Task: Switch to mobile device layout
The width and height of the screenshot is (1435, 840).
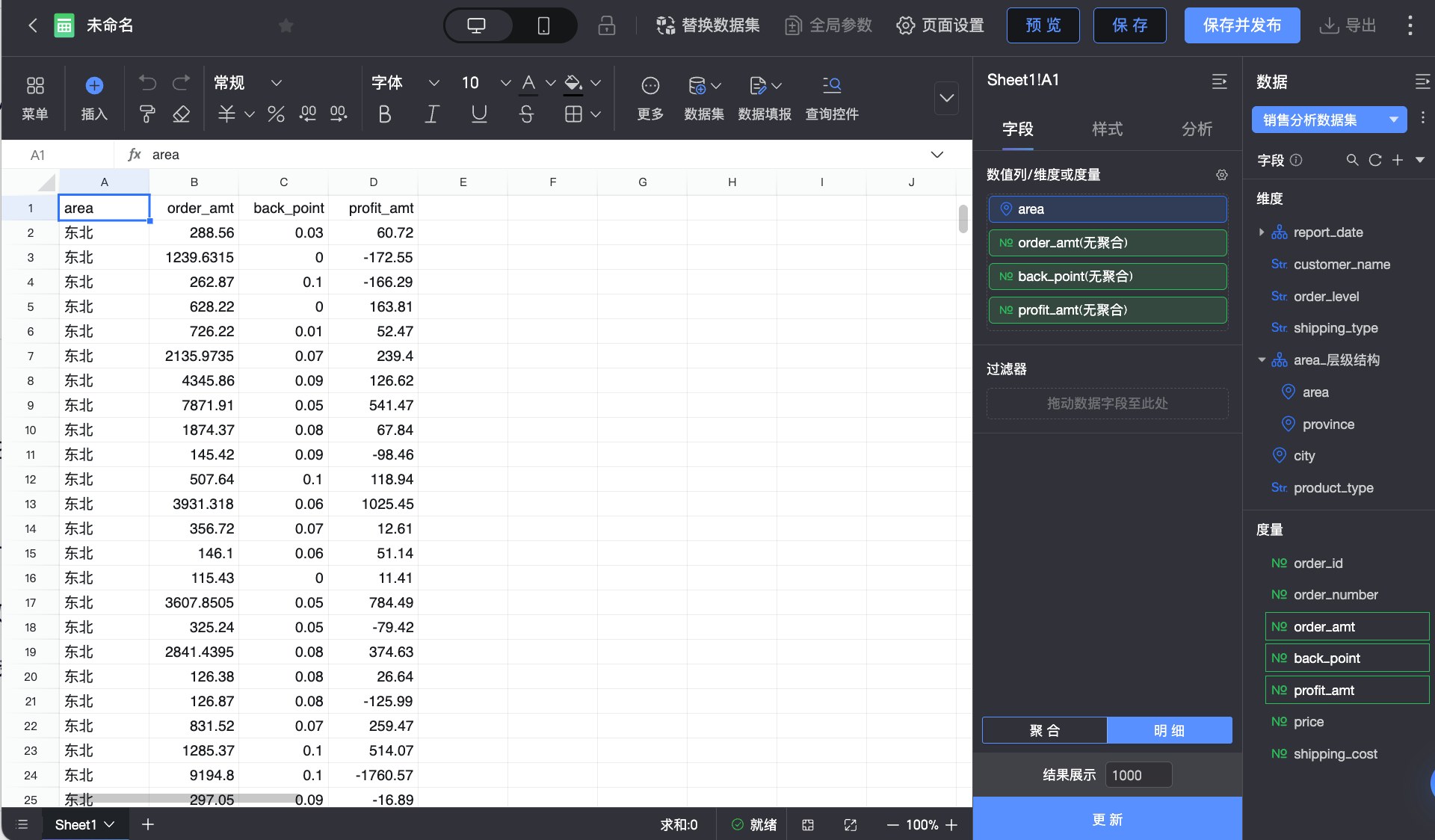Action: click(543, 25)
